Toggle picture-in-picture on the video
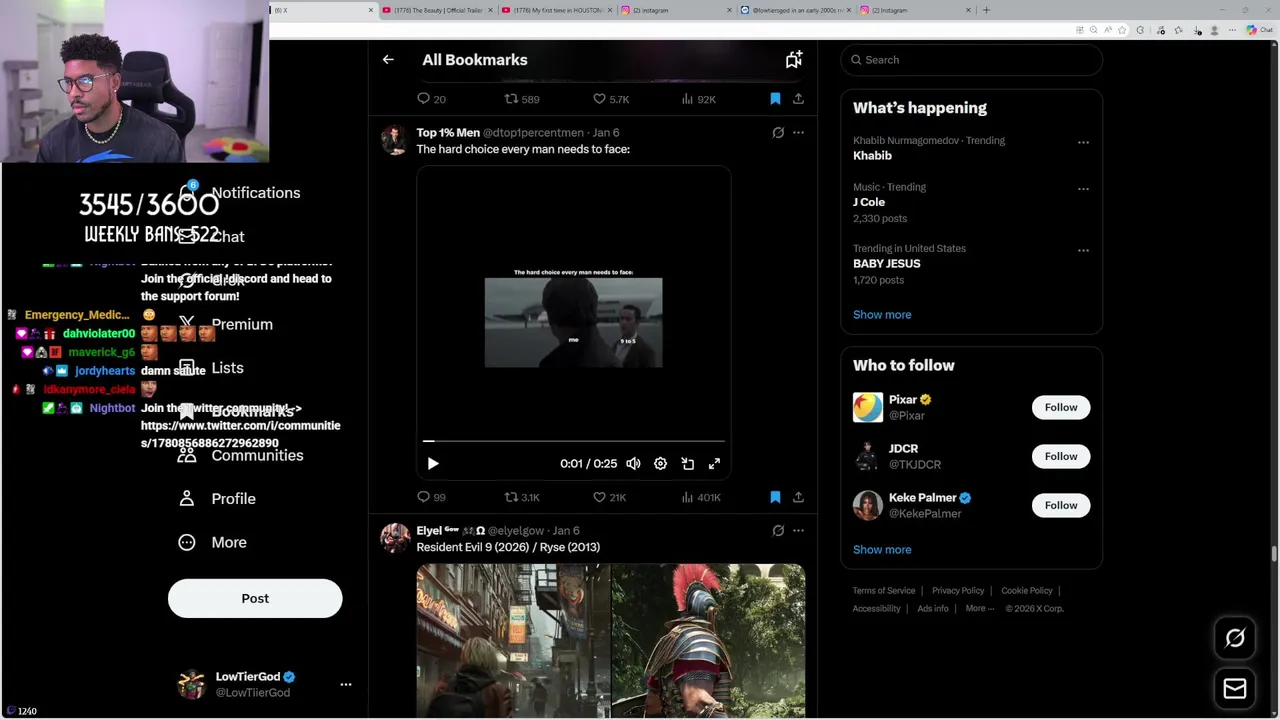Screen dimensions: 1280x720 [x=687, y=464]
